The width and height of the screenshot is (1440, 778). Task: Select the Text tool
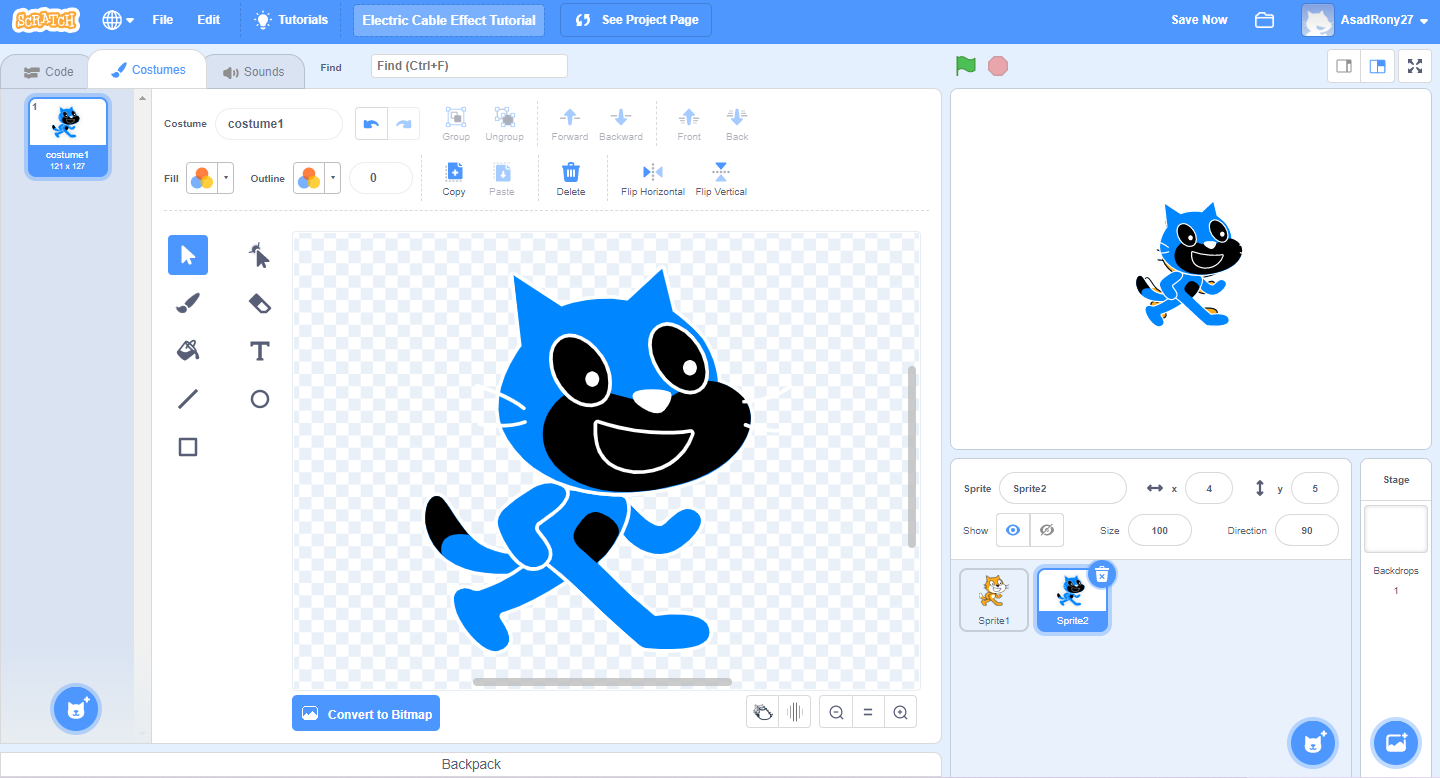(x=259, y=350)
